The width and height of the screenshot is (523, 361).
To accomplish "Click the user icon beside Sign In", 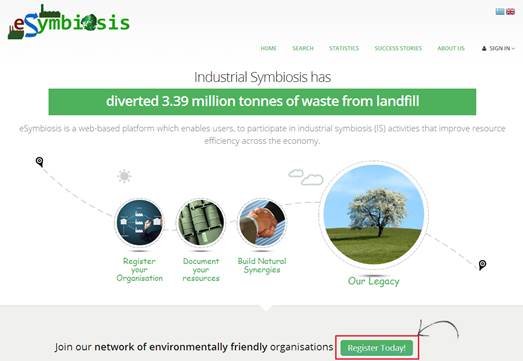I will 484,49.
